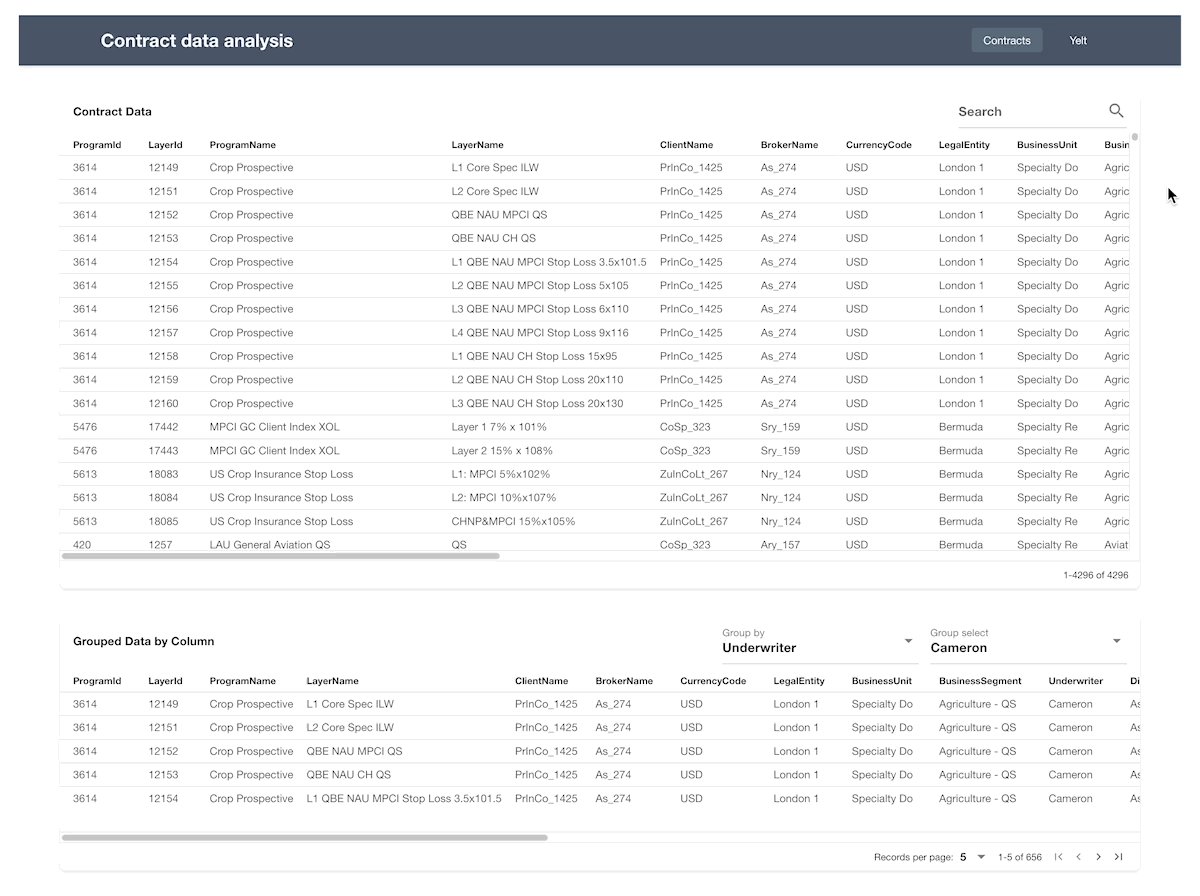Go to first page of grouped data
Screen dimensions: 1200x896
(1059, 857)
